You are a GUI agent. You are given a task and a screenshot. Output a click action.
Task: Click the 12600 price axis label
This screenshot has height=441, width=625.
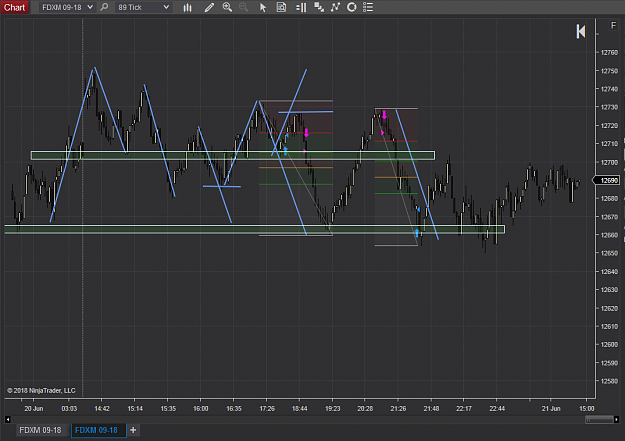click(609, 345)
